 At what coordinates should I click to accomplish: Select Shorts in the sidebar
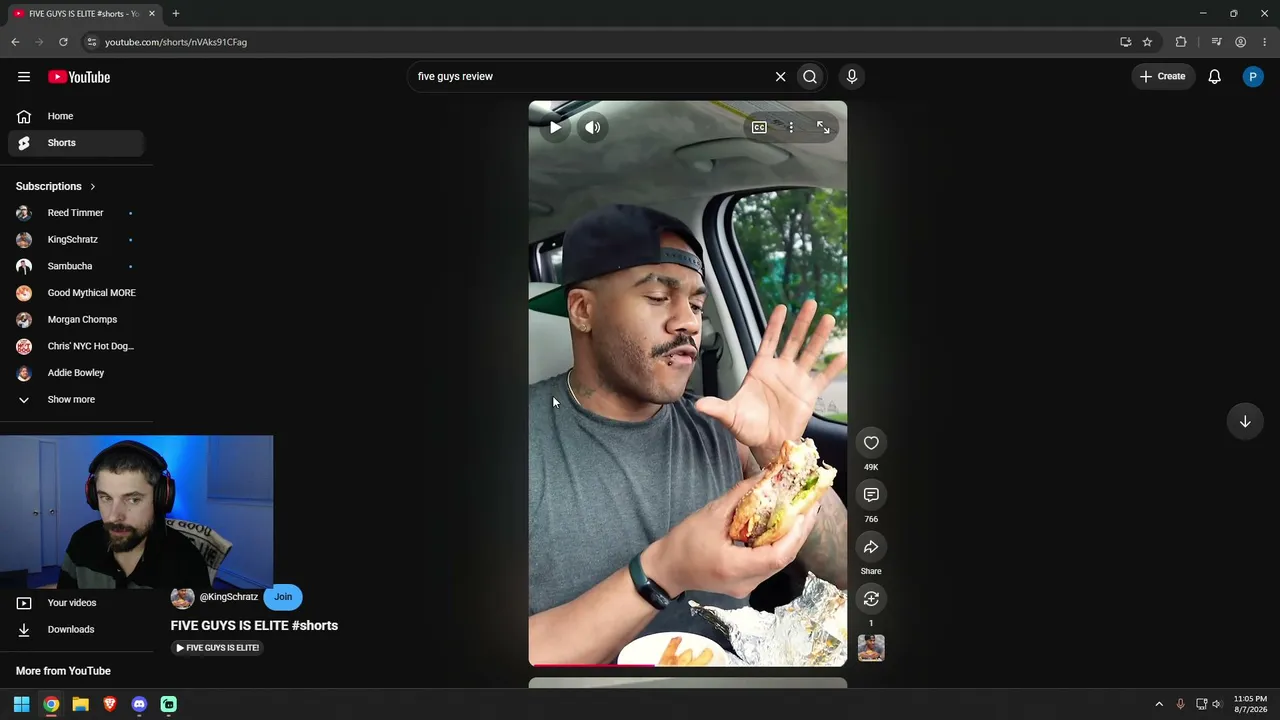(76, 143)
